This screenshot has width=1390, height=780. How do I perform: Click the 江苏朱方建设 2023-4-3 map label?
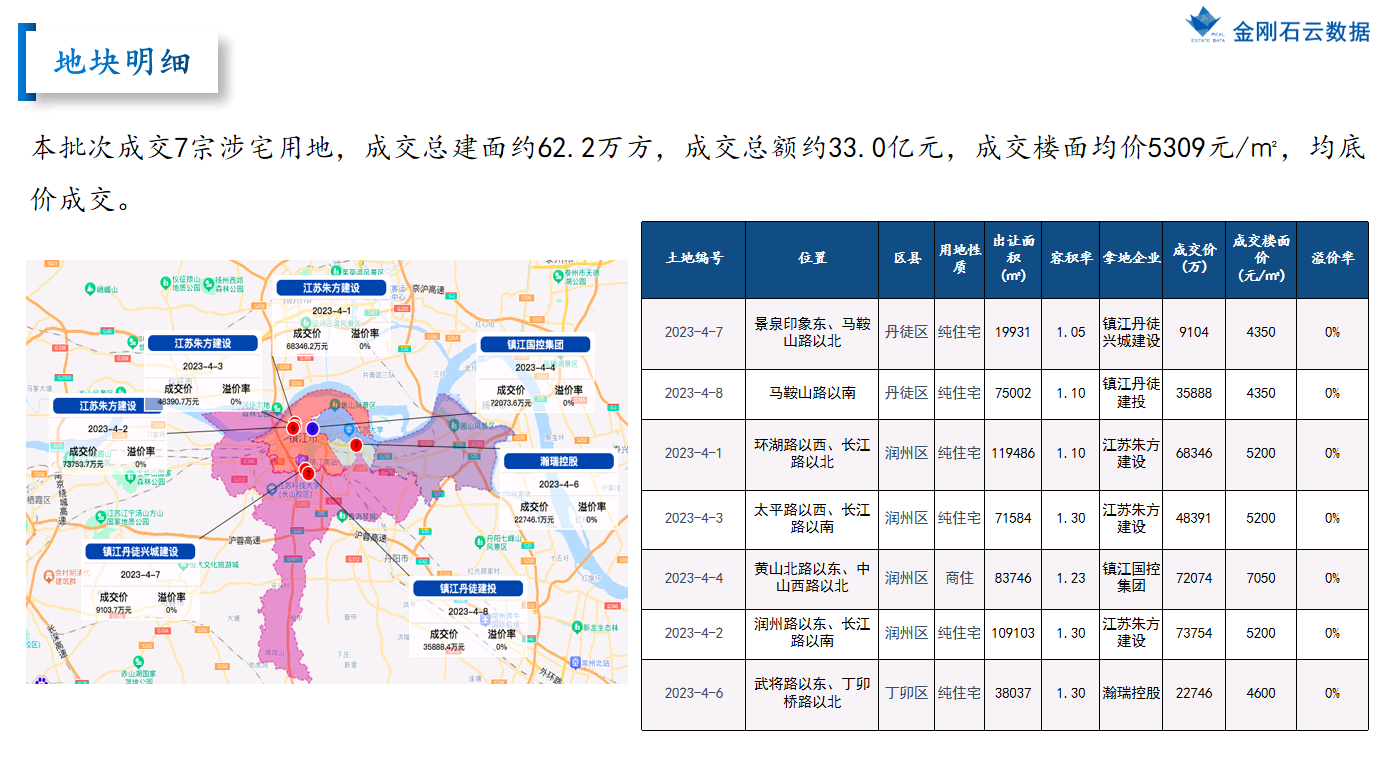point(203,343)
